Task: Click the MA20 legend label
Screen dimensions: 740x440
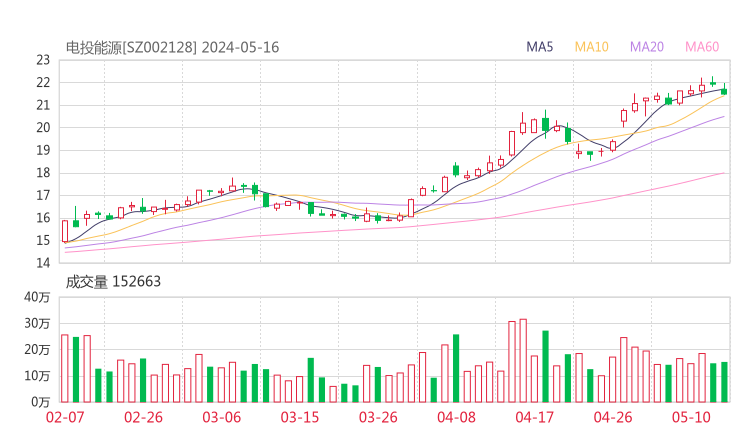Action: click(647, 47)
